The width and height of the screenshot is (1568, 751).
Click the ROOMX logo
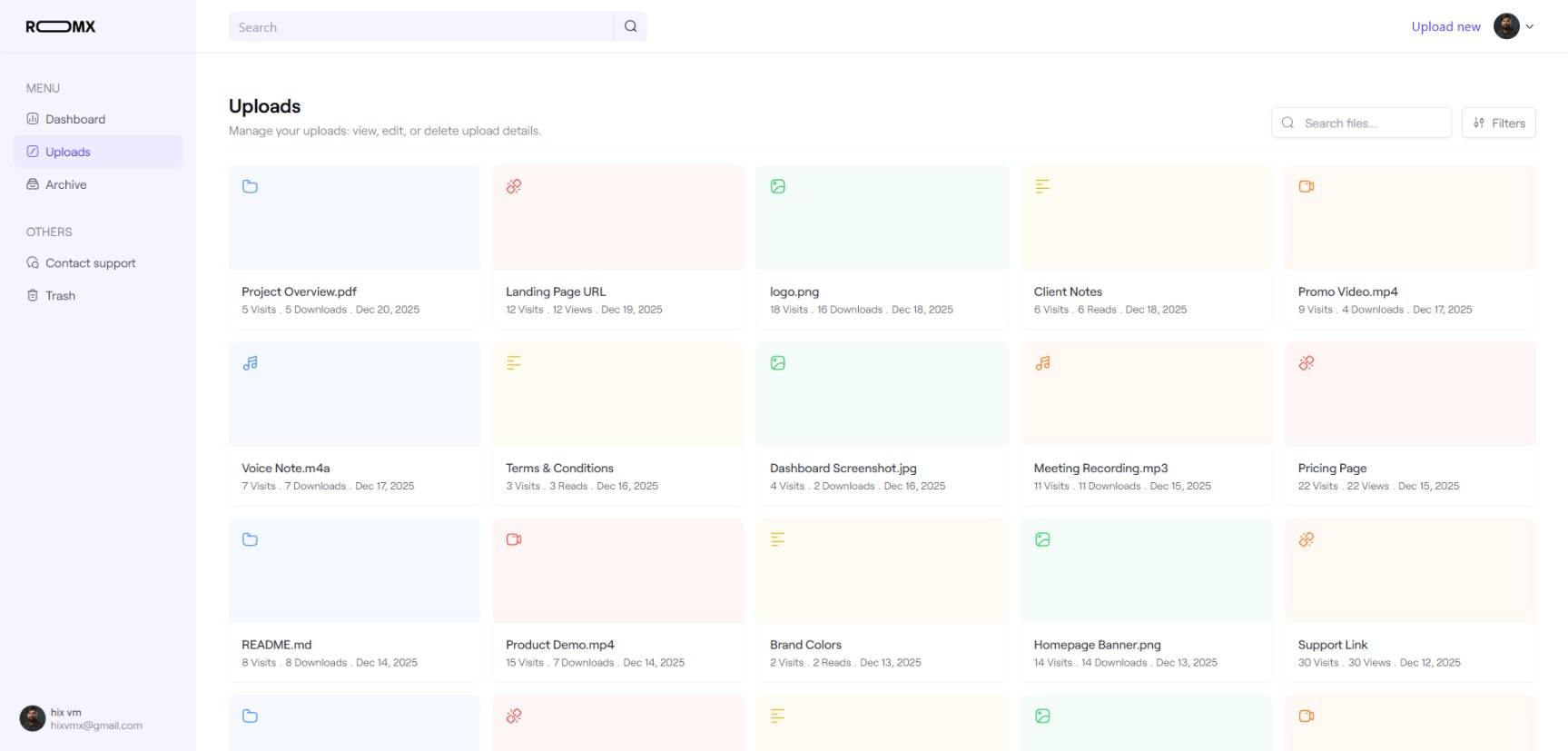[61, 27]
